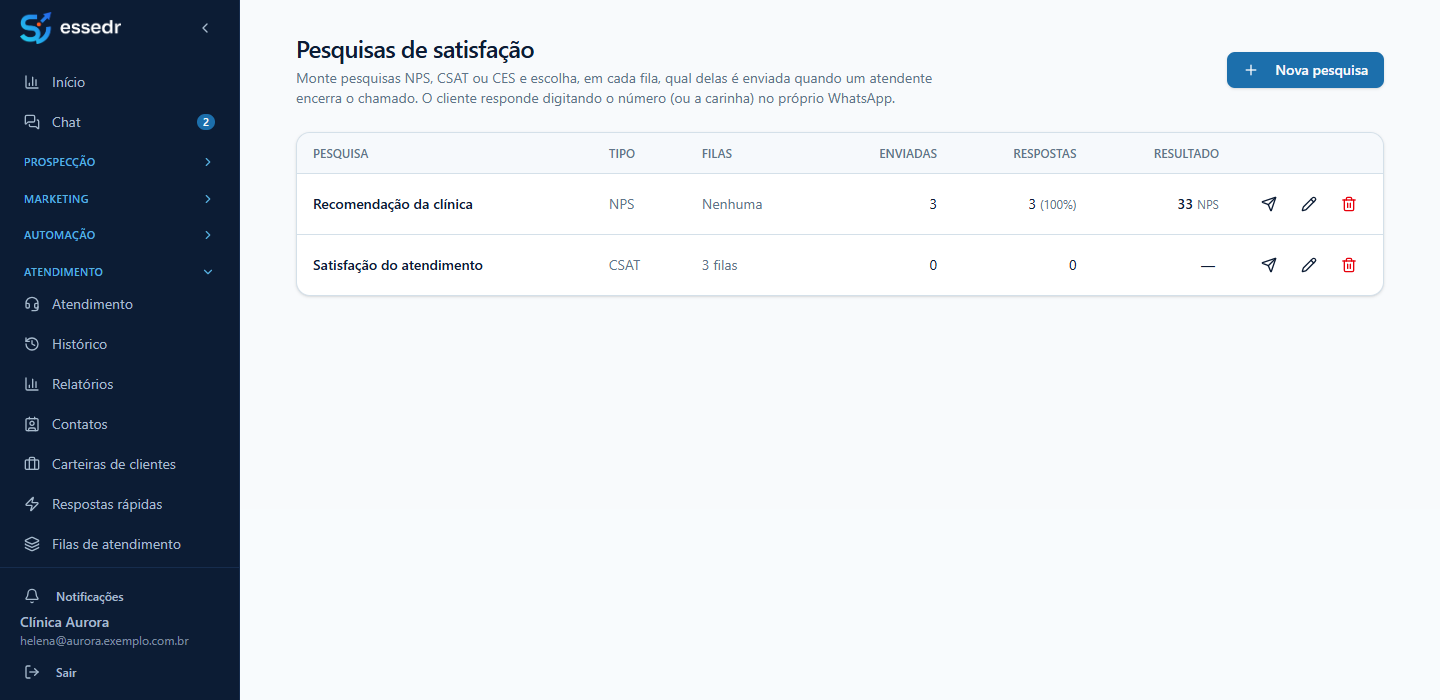The width and height of the screenshot is (1440, 700).
Task: Click the PESQUISA column header
Action: pyautogui.click(x=341, y=154)
